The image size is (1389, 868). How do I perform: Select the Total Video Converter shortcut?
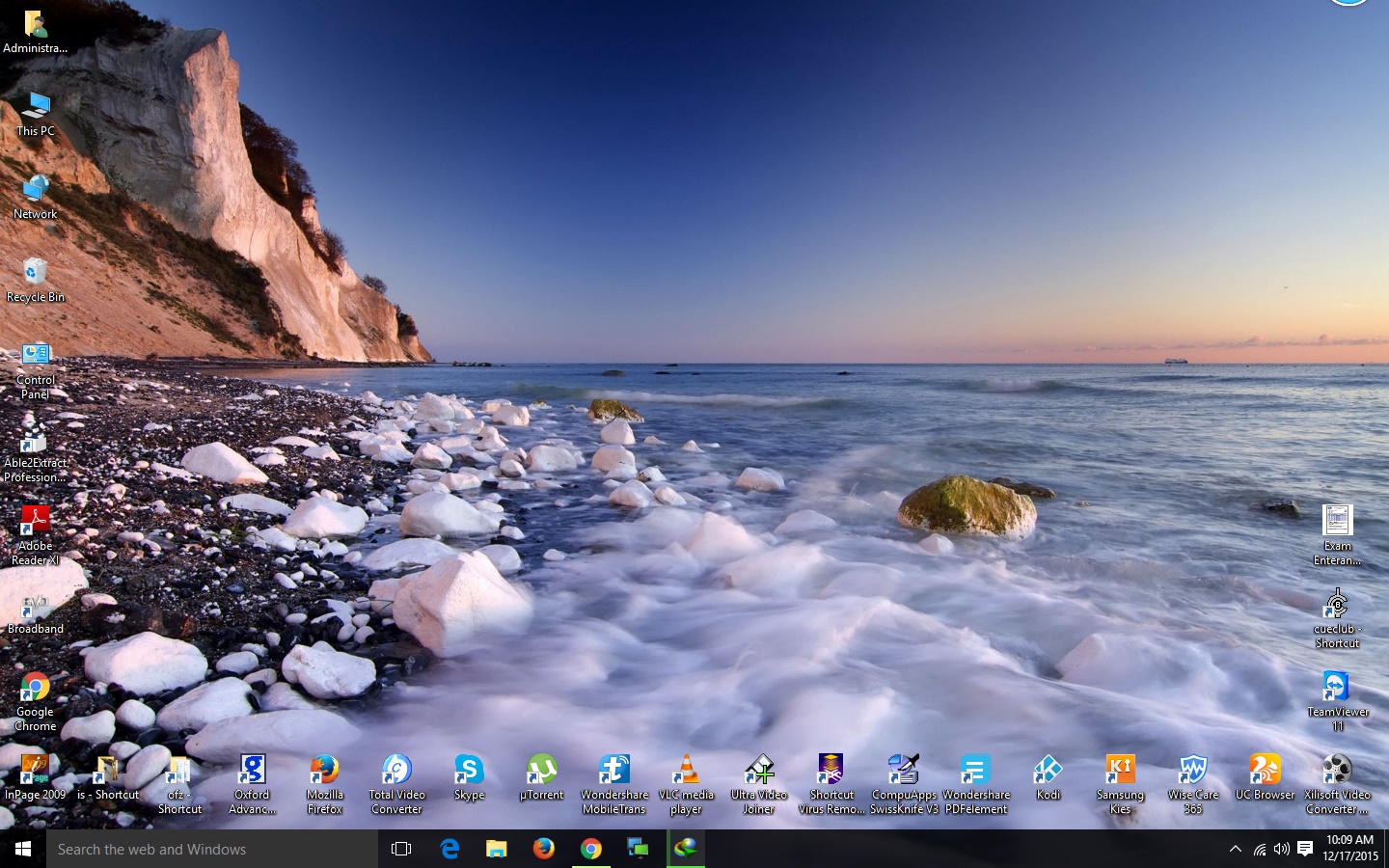[x=396, y=786]
